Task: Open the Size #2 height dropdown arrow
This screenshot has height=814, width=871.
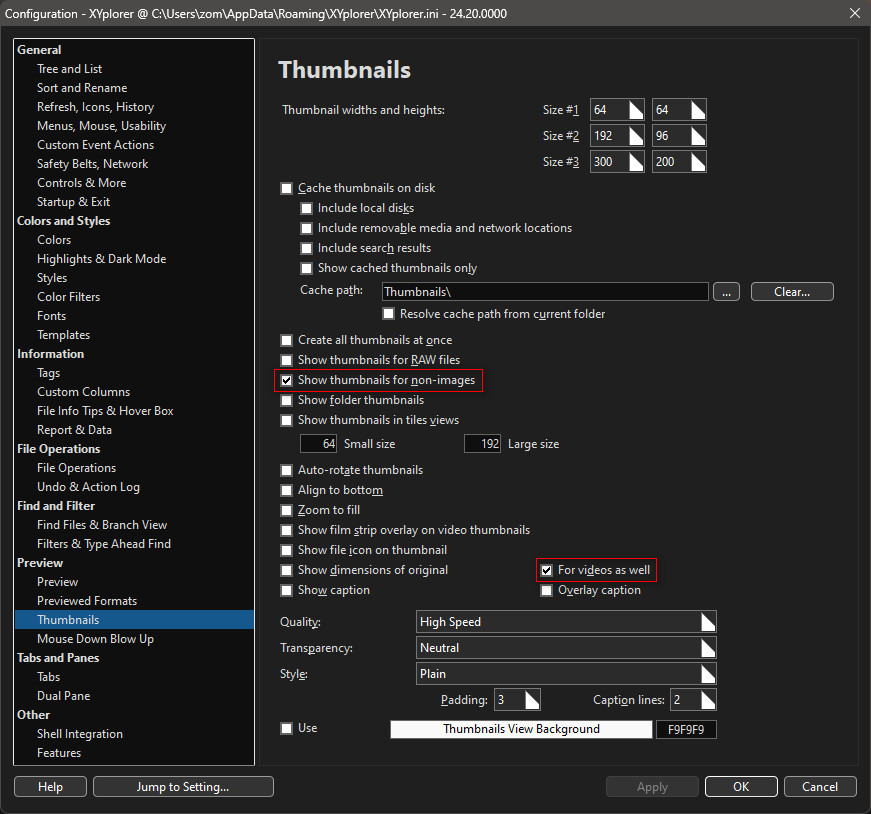Action: click(x=697, y=135)
